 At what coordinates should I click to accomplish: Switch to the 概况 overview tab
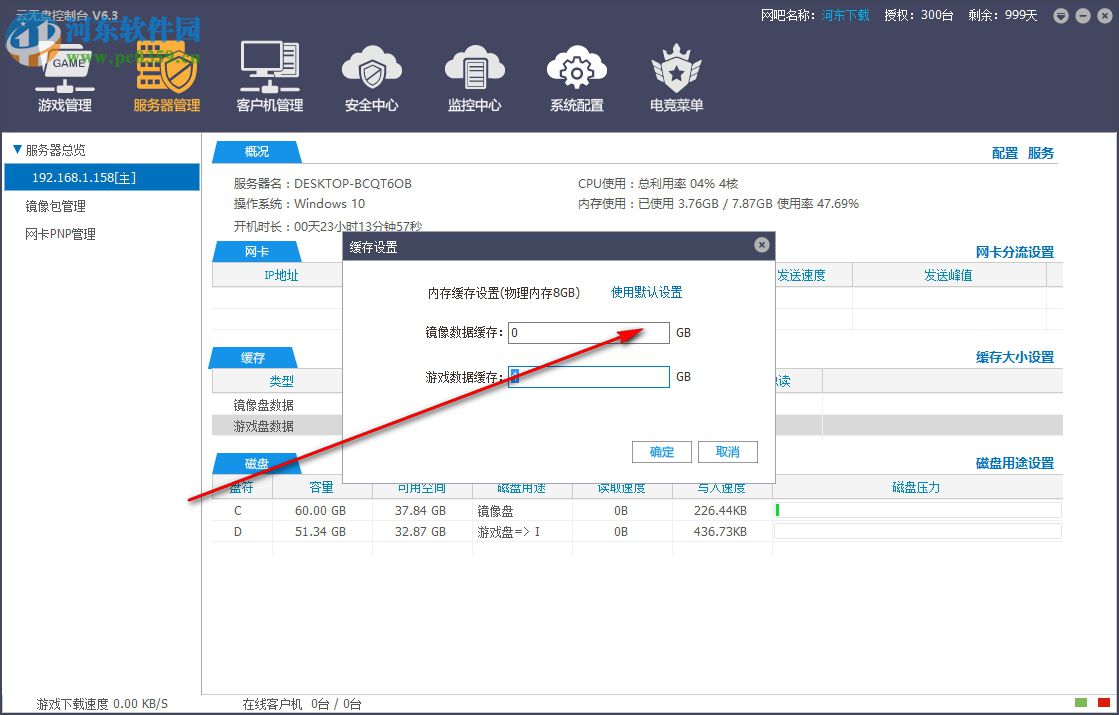pos(256,152)
